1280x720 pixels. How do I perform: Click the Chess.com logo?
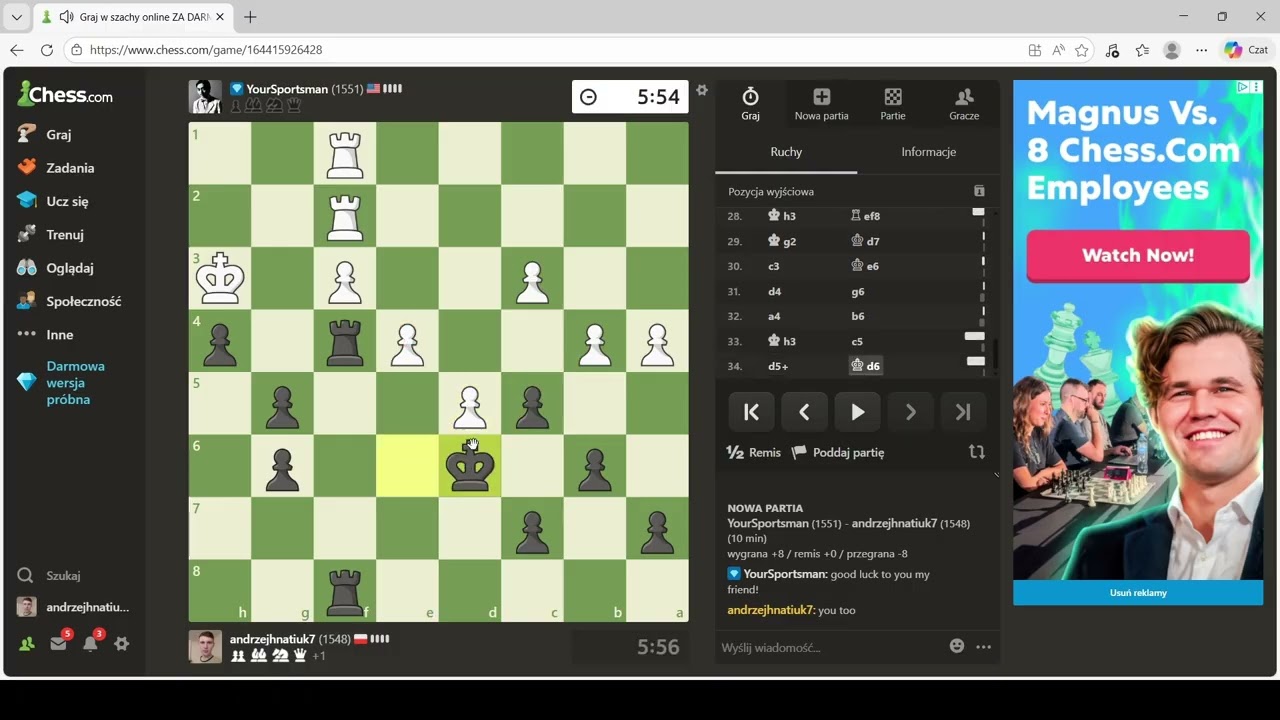click(65, 95)
